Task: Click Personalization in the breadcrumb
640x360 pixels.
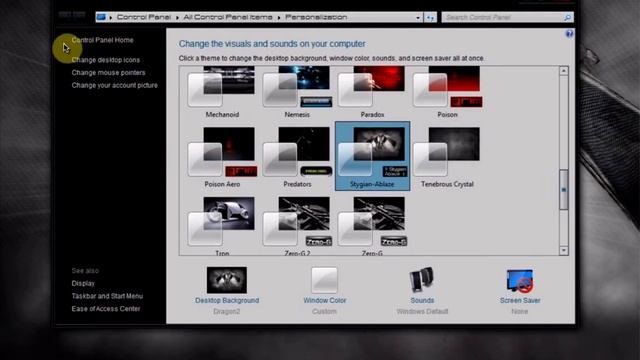Action: (316, 17)
